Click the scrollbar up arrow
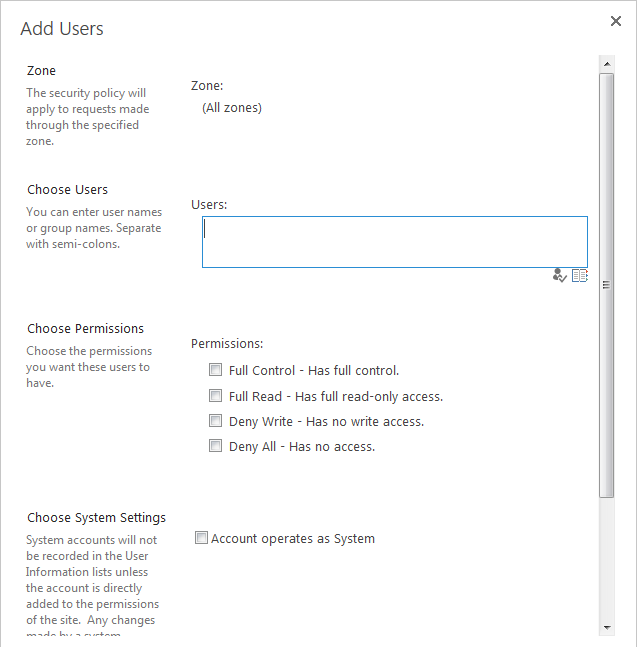 click(x=607, y=64)
